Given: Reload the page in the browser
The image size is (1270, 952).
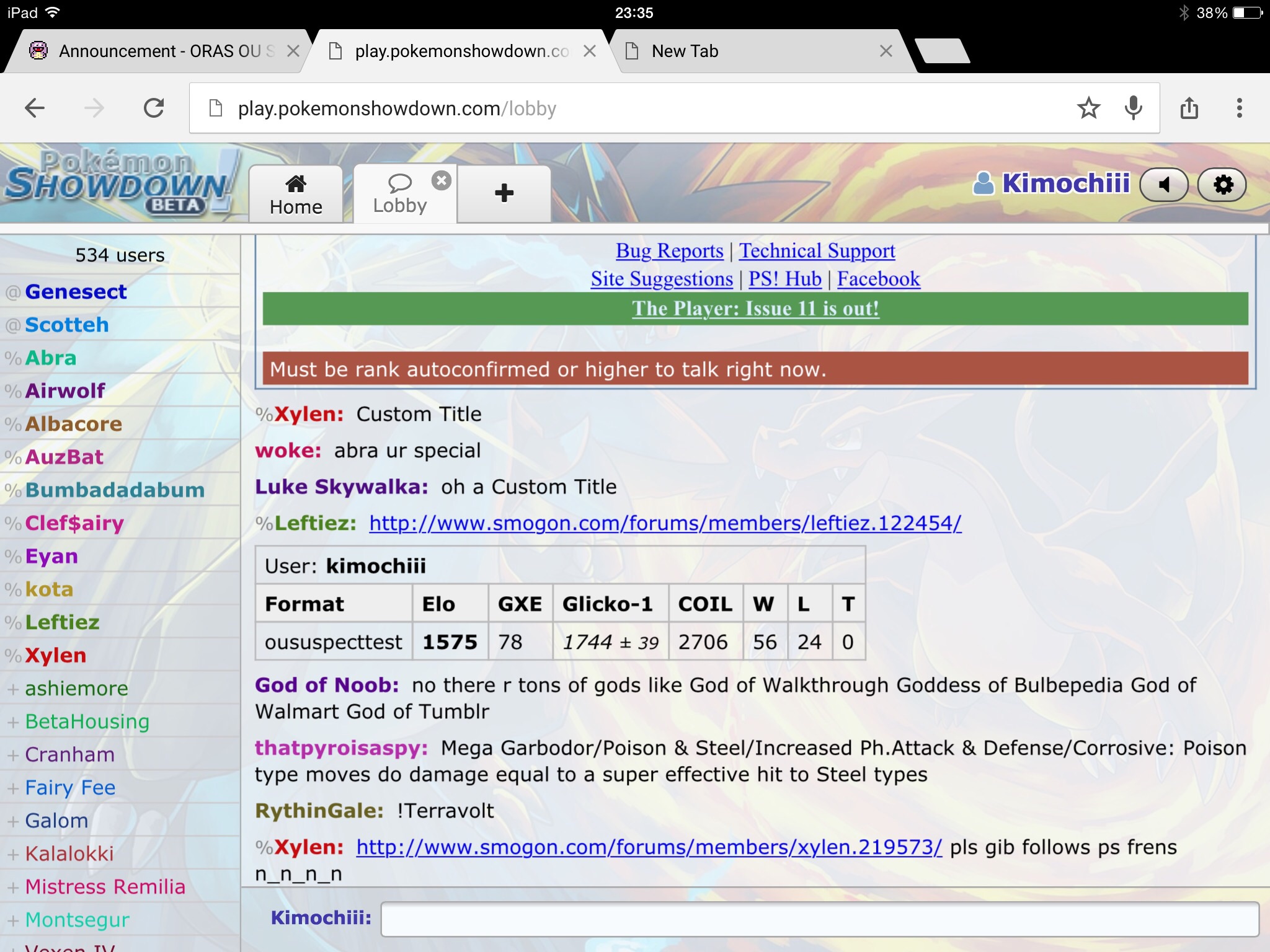Looking at the screenshot, I should click(x=154, y=108).
